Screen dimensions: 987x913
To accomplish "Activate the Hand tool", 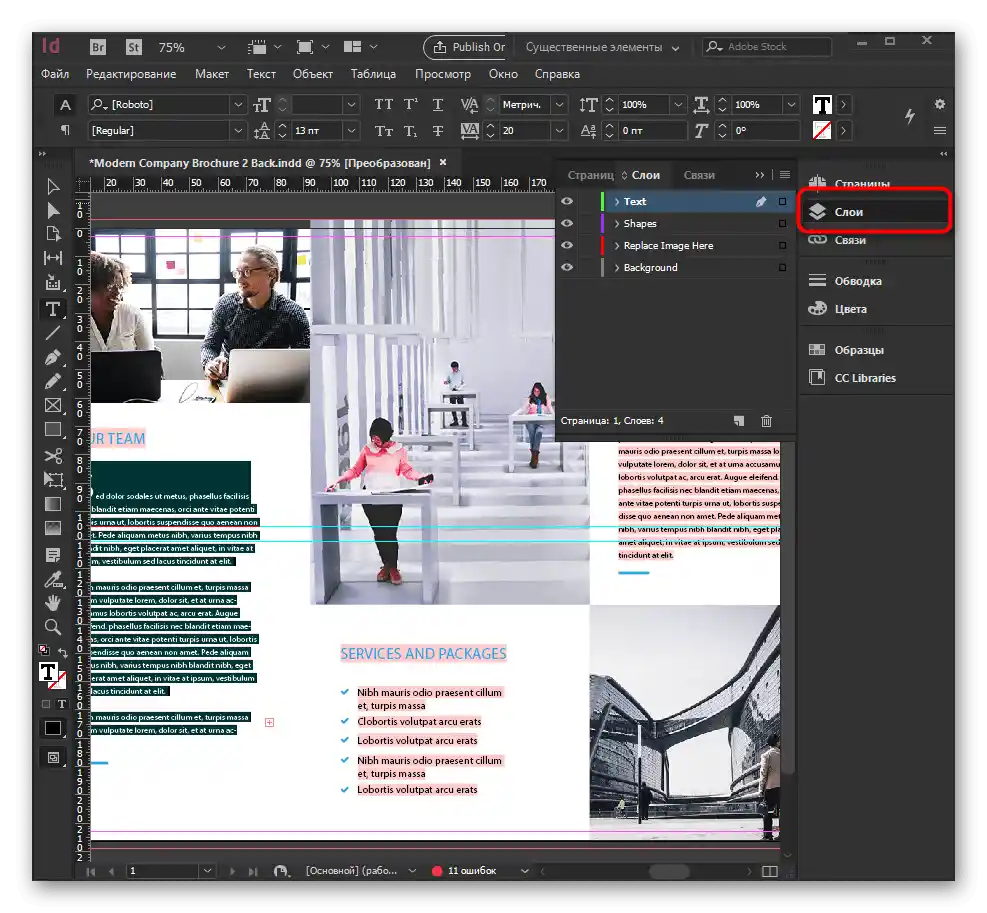I will [53, 602].
